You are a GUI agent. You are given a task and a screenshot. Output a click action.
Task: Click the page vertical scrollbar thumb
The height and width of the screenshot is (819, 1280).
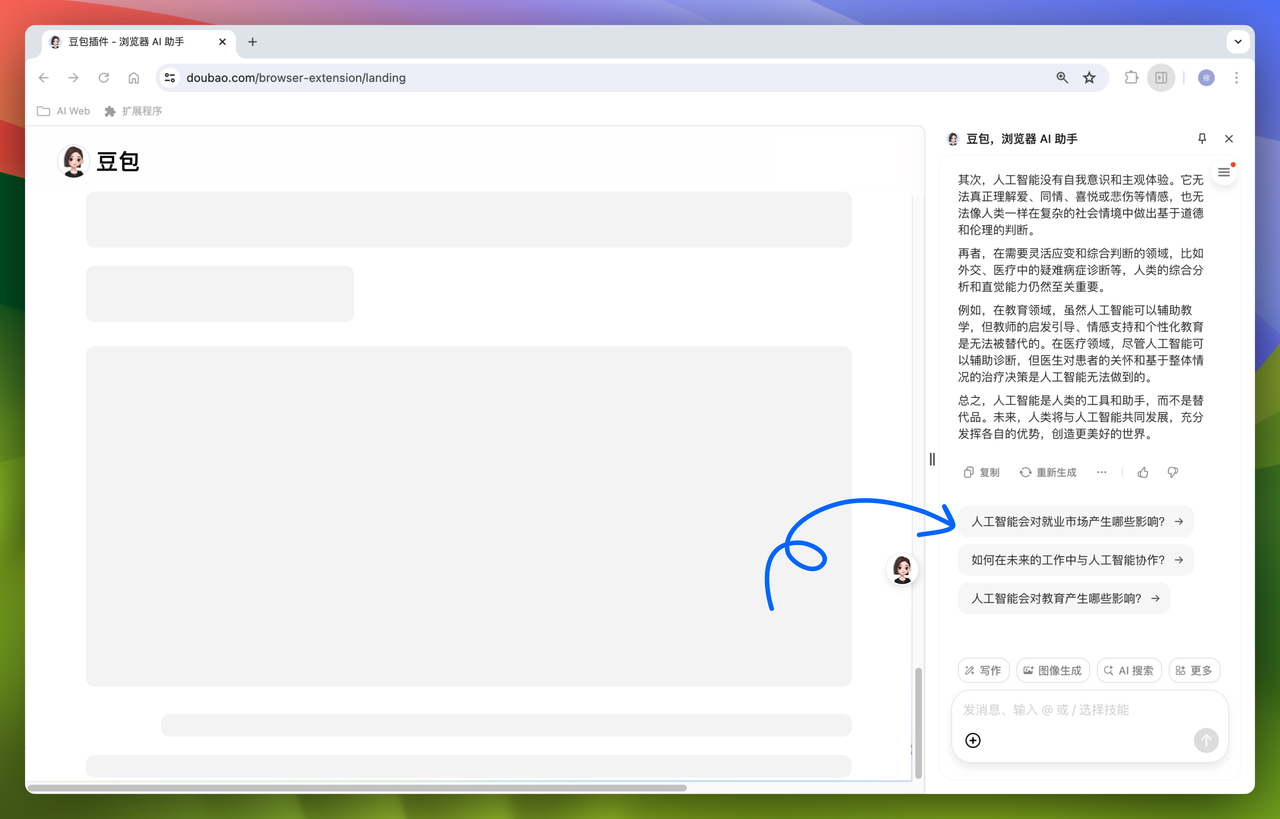(918, 723)
